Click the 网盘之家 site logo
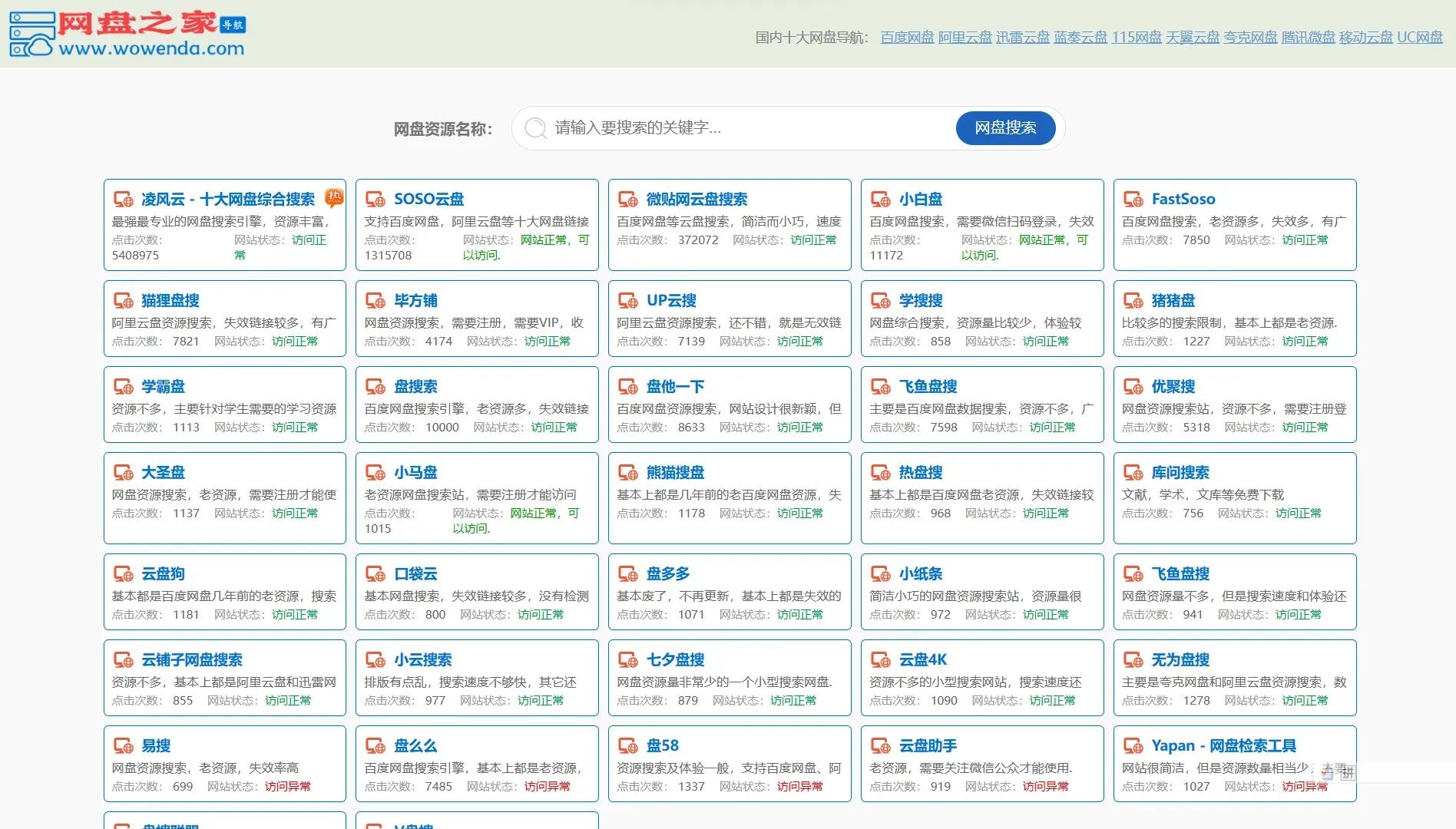This screenshot has height=829, width=1456. [127, 35]
